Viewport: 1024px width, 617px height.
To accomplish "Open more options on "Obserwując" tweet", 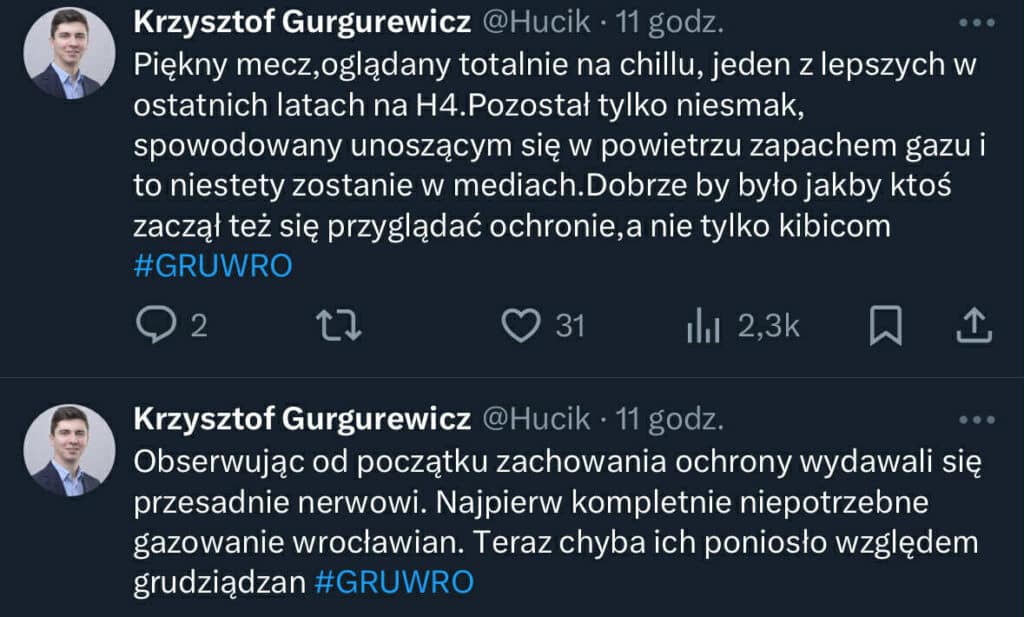I will tap(976, 419).
